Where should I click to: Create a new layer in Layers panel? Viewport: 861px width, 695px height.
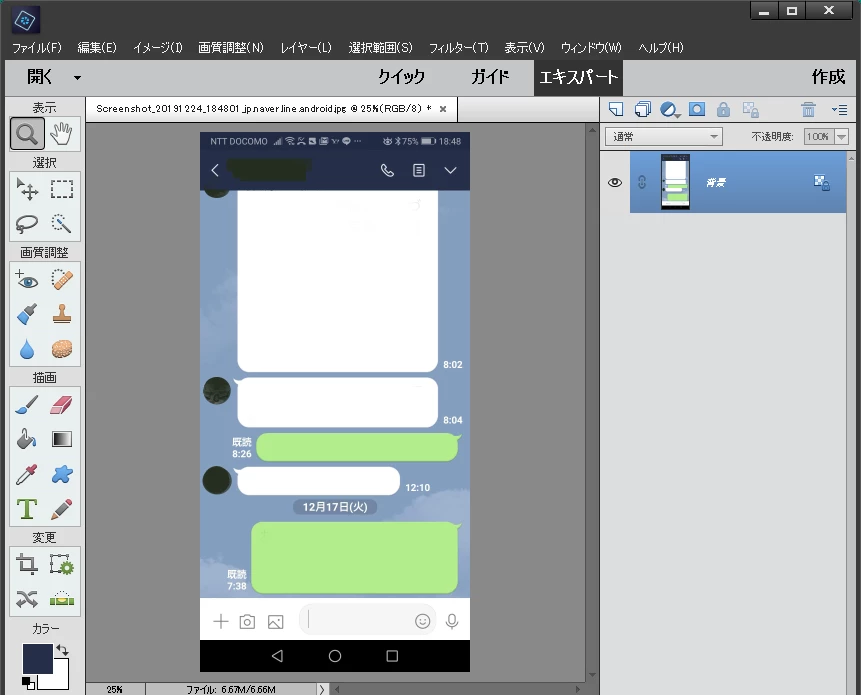pyautogui.click(x=616, y=109)
